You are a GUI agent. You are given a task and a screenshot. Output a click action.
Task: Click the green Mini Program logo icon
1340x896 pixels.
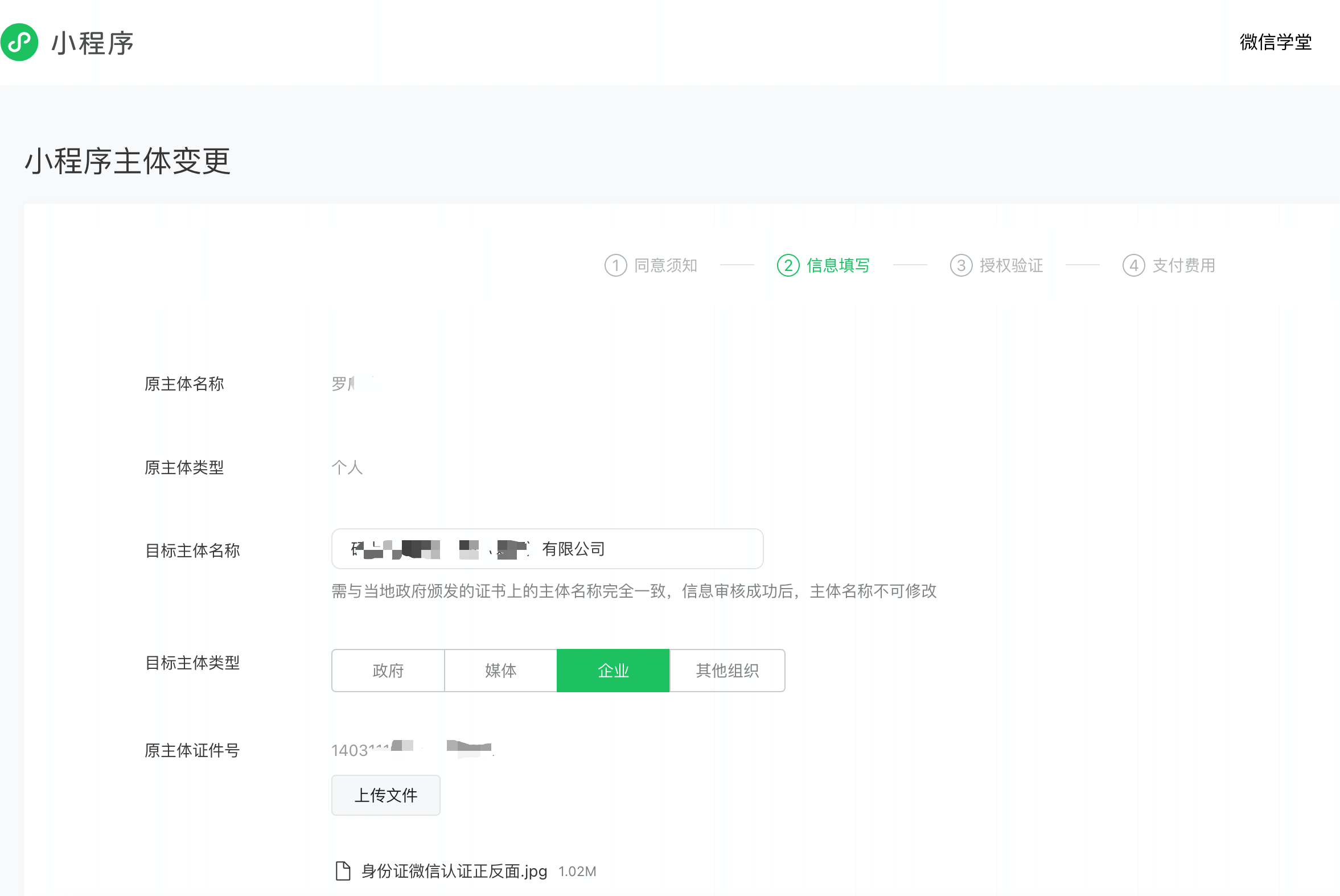[x=19, y=42]
